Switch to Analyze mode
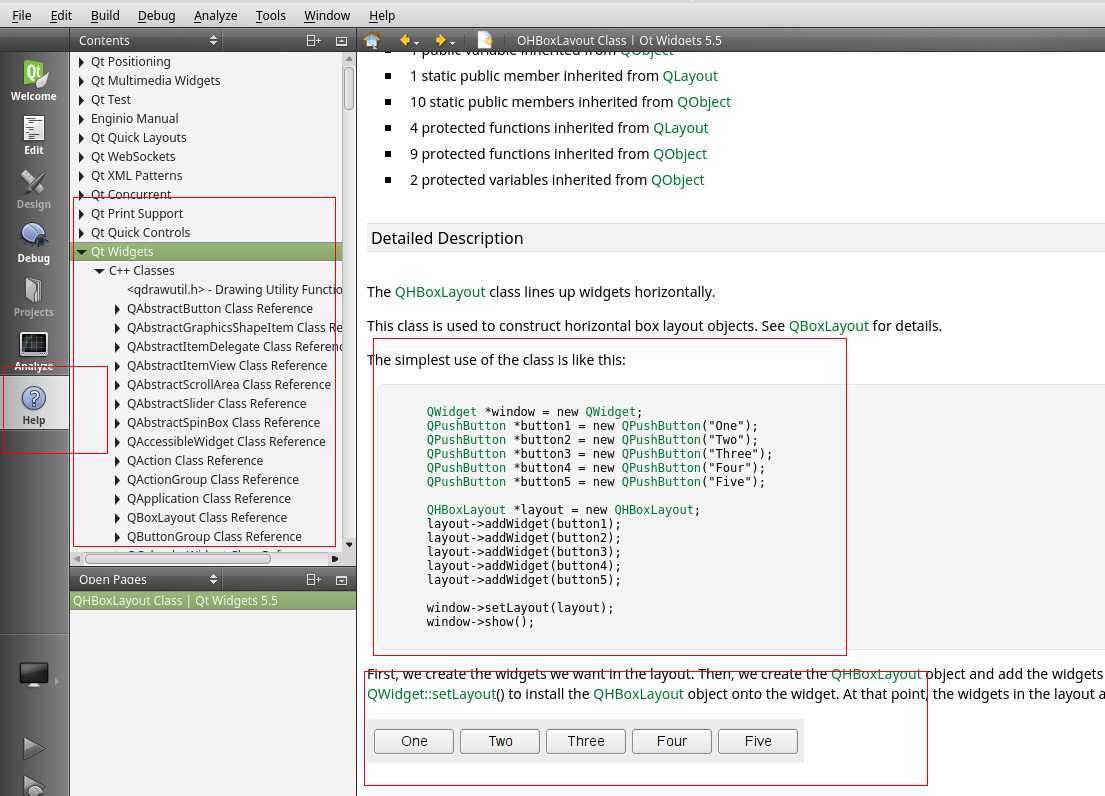 [x=33, y=352]
